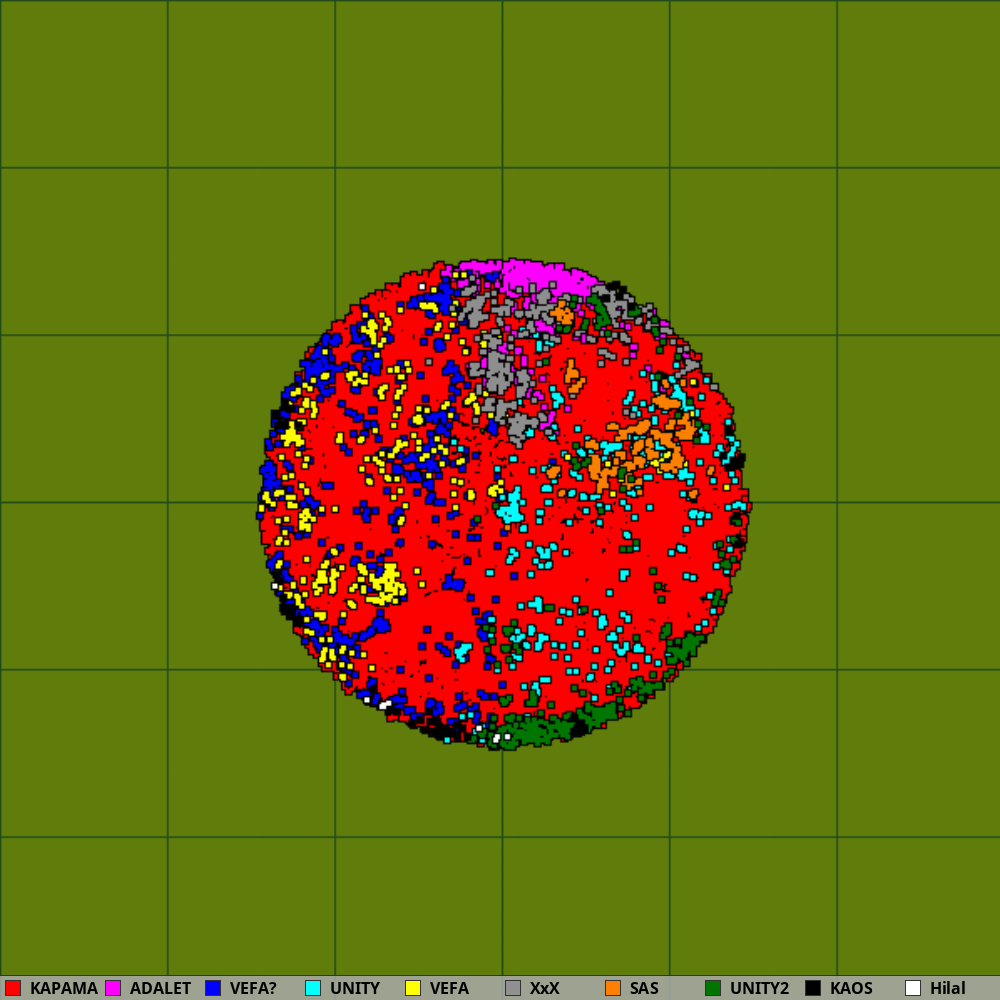Select the white Hilal legend swatch

pos(913,988)
